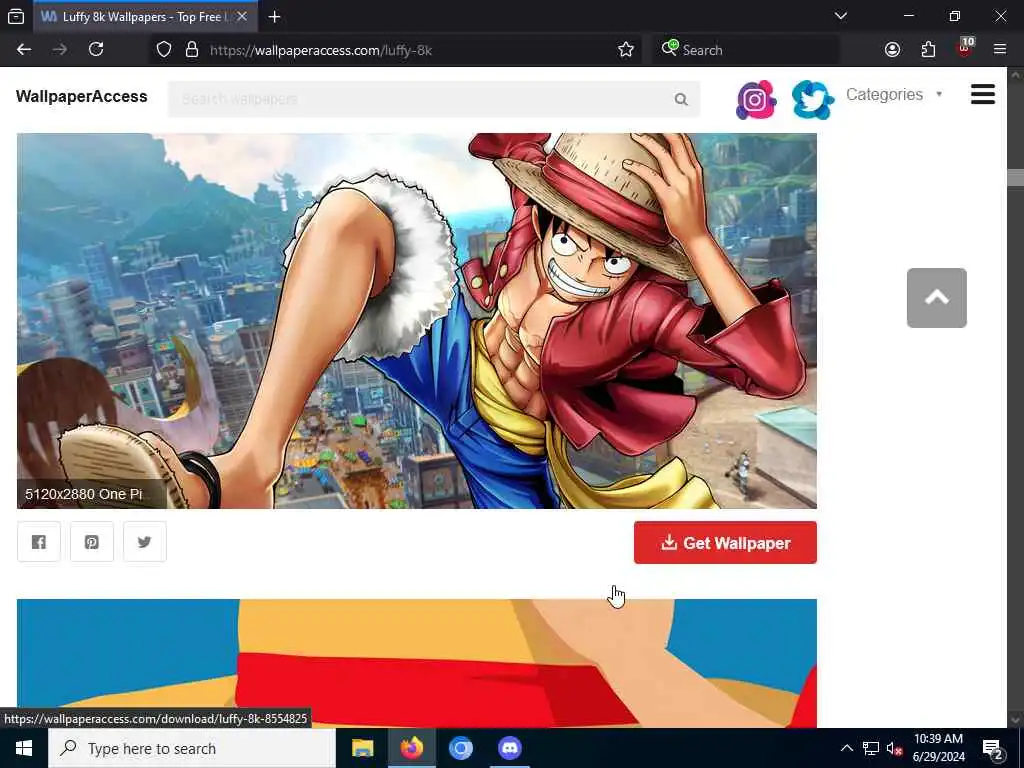Open a new tab with the plus button

coord(274,17)
